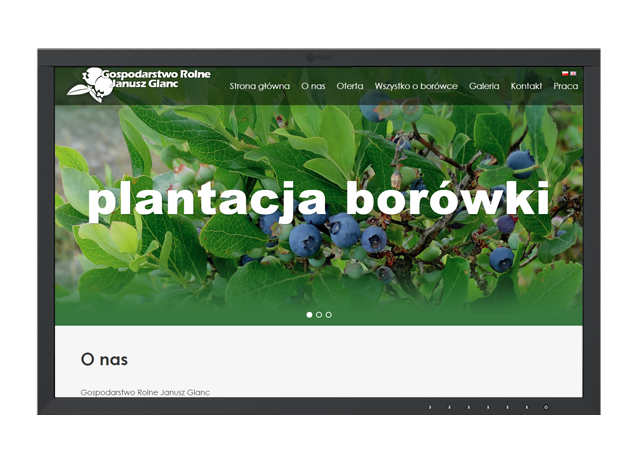Viewport: 640px width, 470px height.
Task: Select the first slider dot indicator
Action: (309, 315)
